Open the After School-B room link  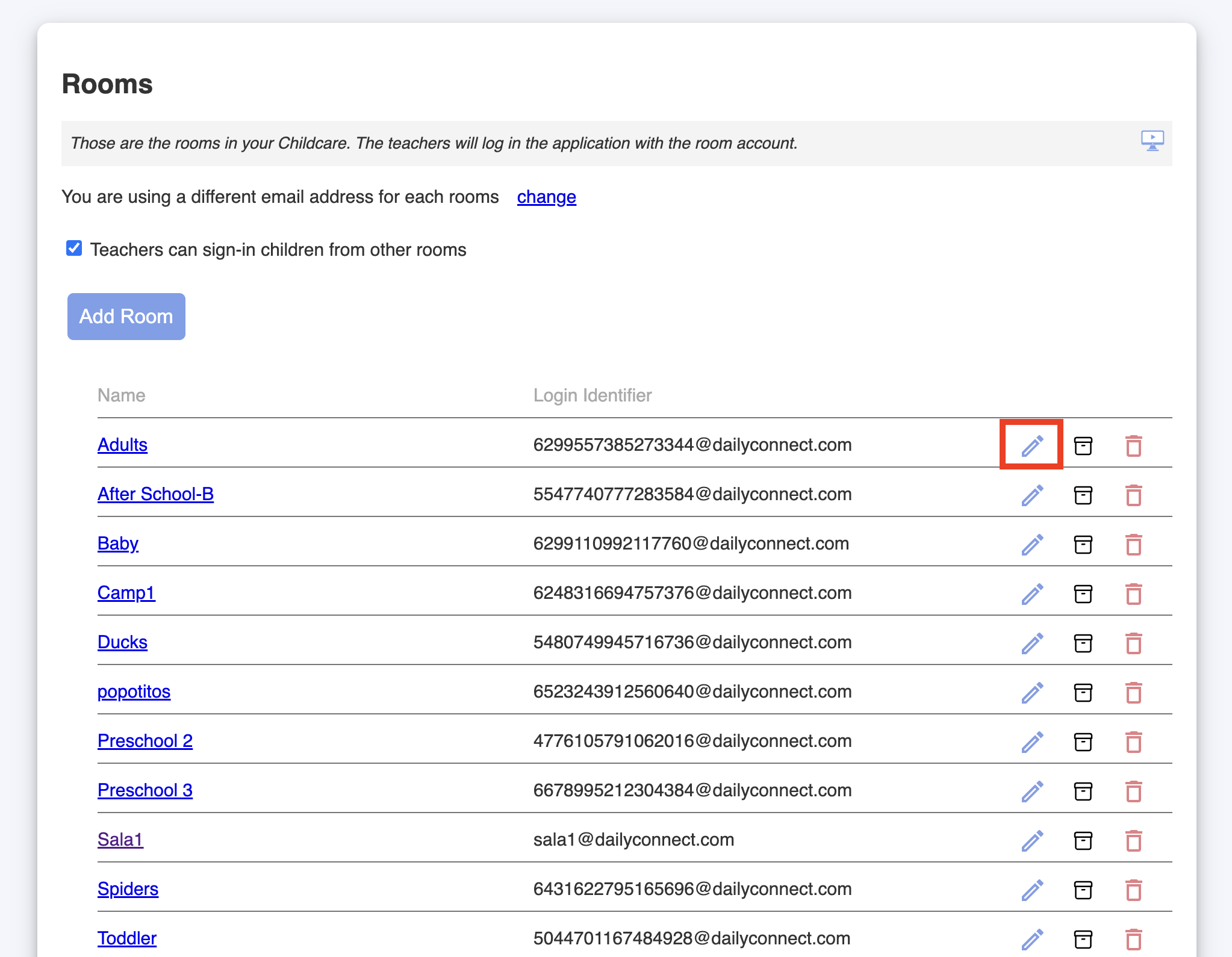[x=155, y=494]
